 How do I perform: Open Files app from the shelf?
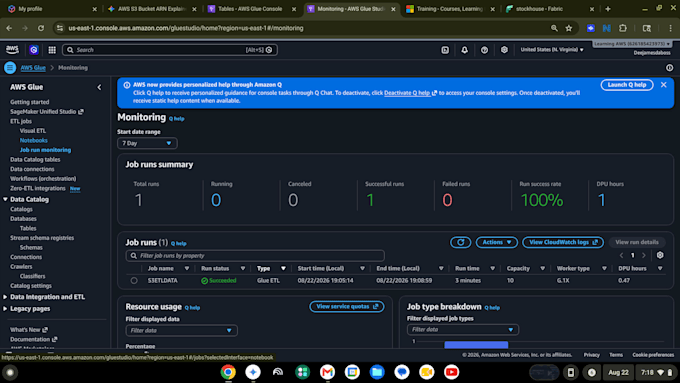point(377,372)
